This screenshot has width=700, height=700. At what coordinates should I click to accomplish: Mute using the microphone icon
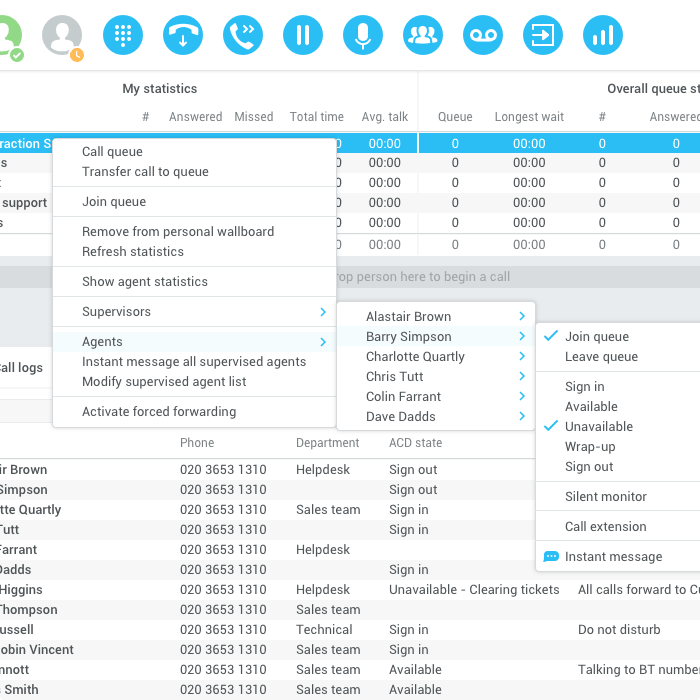click(x=363, y=35)
